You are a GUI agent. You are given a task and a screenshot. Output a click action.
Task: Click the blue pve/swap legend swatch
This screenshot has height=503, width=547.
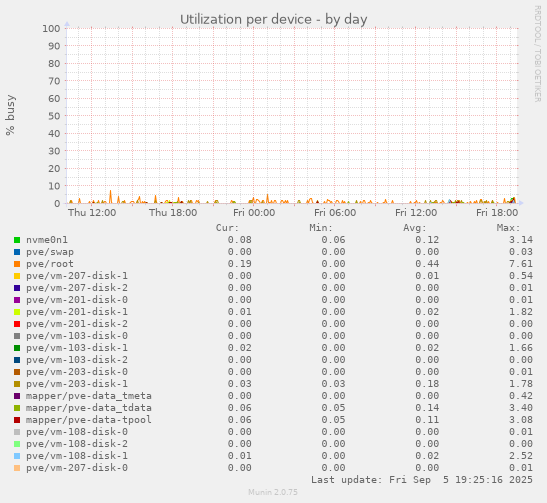[17, 252]
